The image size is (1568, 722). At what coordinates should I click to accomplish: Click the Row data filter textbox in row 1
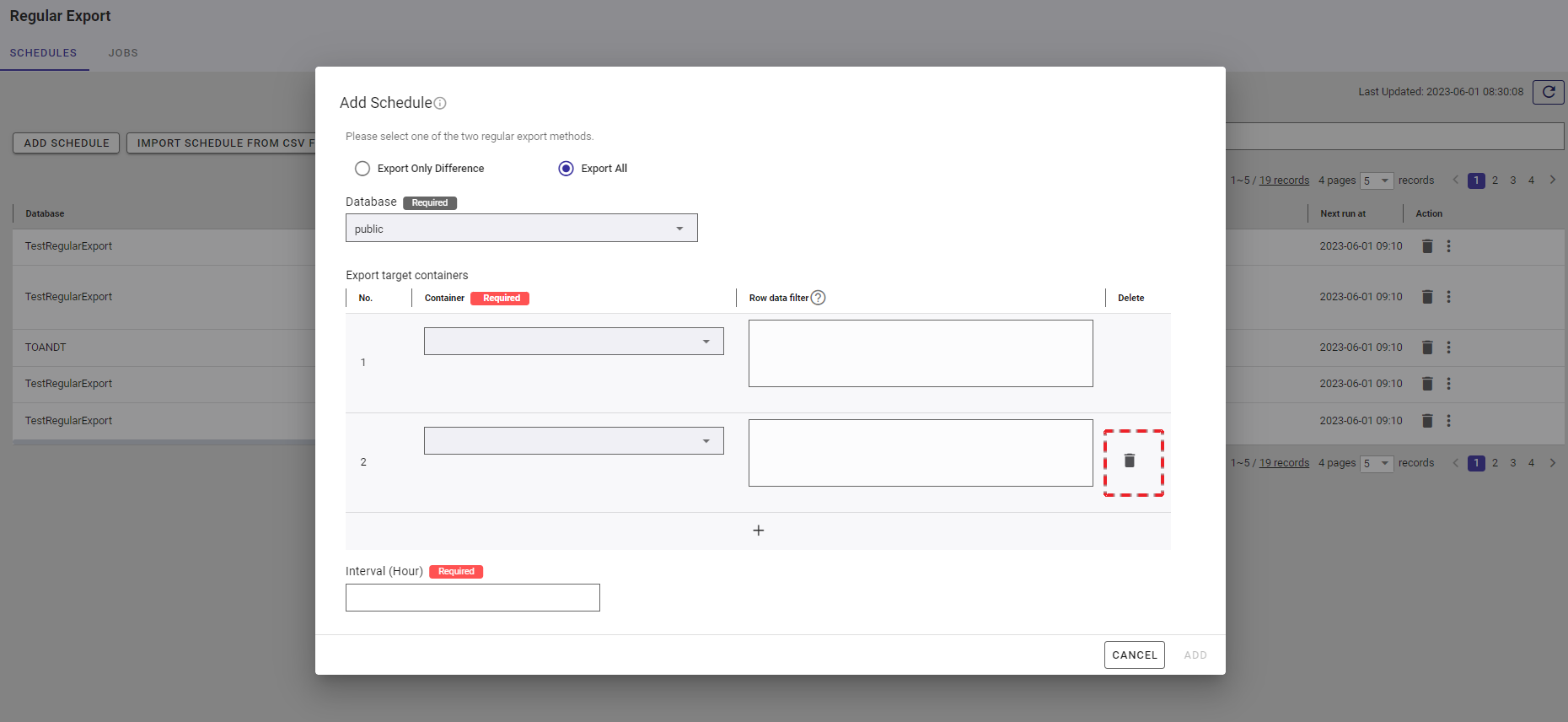tap(920, 353)
